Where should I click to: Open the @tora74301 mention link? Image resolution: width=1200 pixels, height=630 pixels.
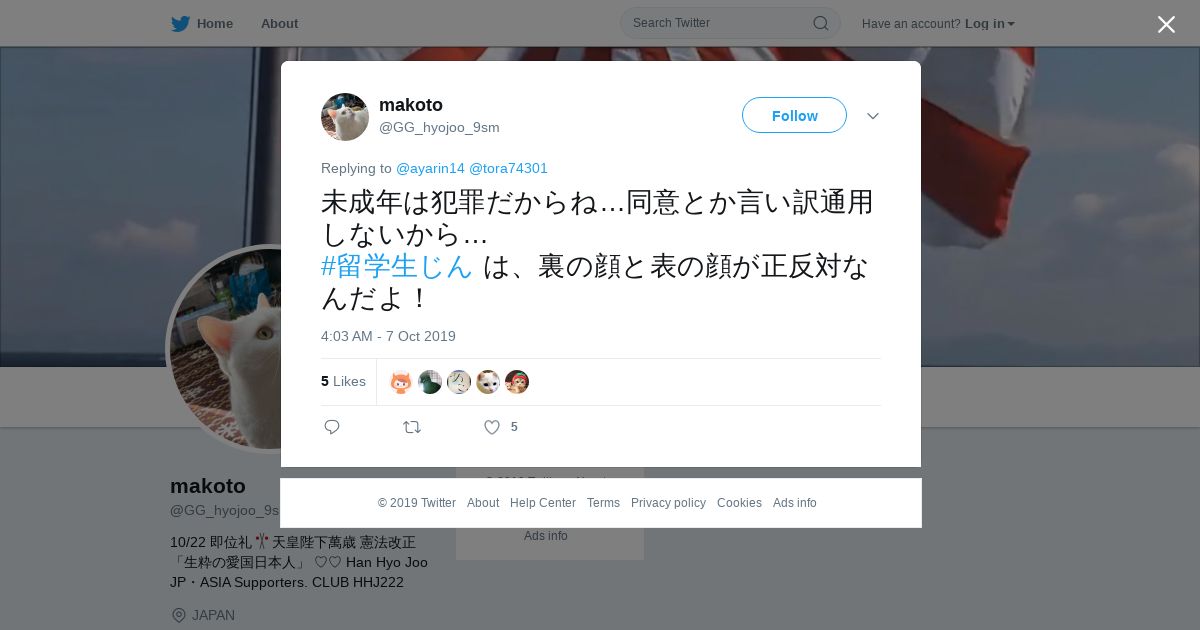point(508,168)
